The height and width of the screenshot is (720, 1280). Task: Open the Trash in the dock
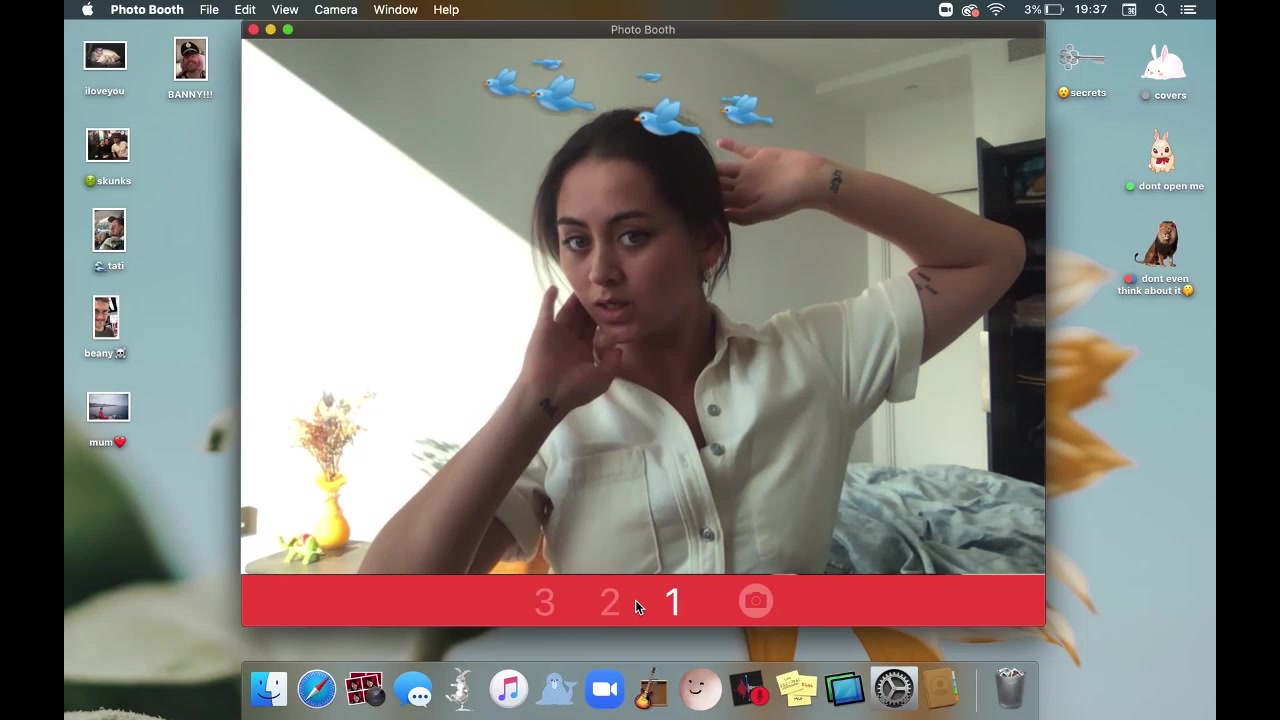coord(1010,689)
